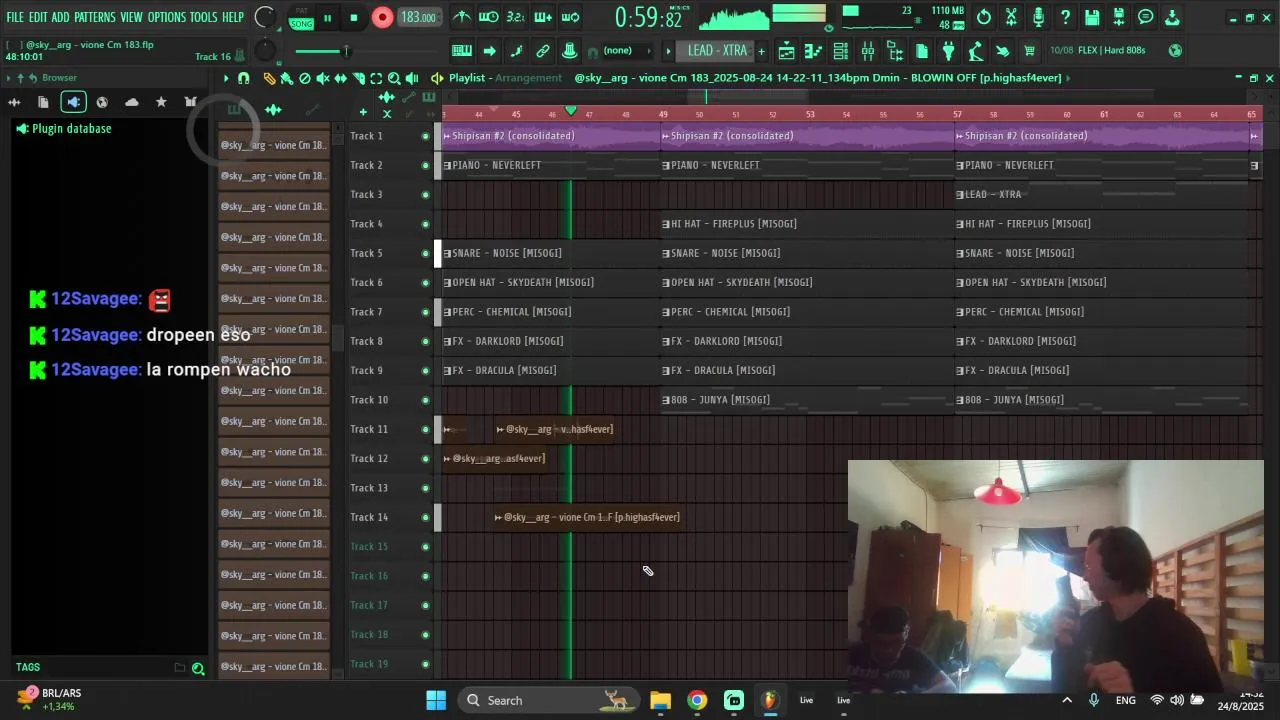Click the Windows Start button
This screenshot has height=720, width=1280.
click(436, 700)
